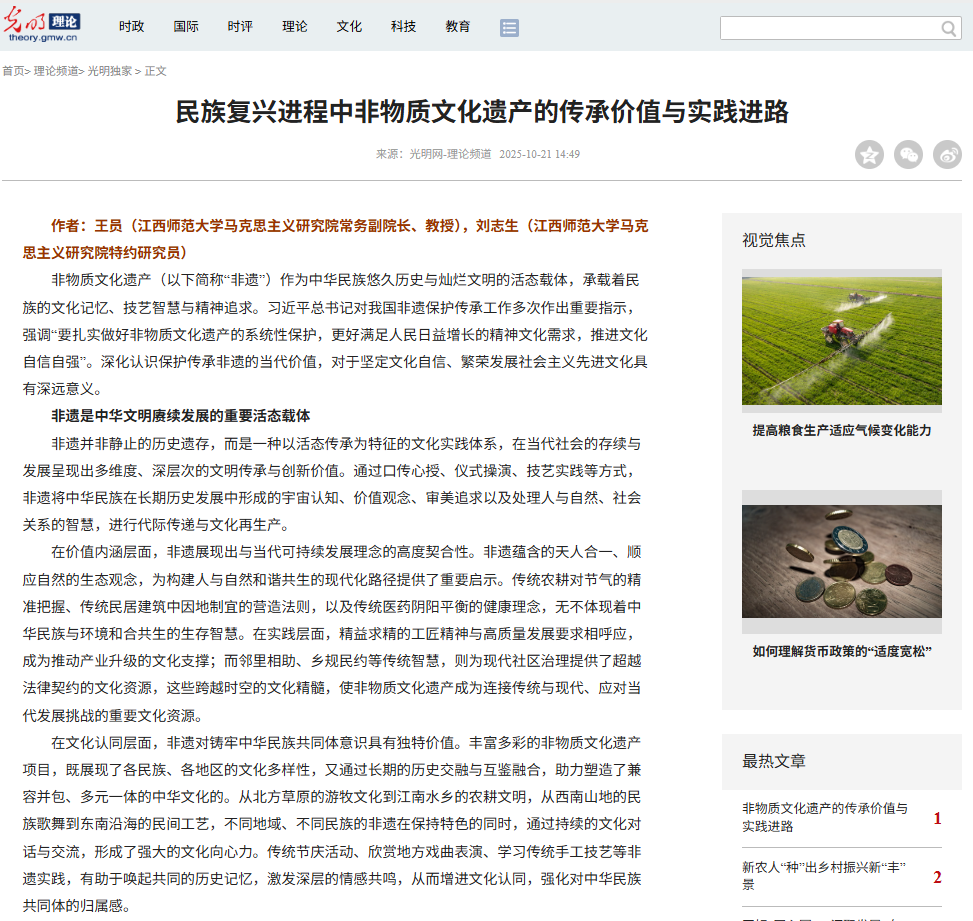
Task: Go to 首页 in the breadcrumb
Action: tap(12, 71)
